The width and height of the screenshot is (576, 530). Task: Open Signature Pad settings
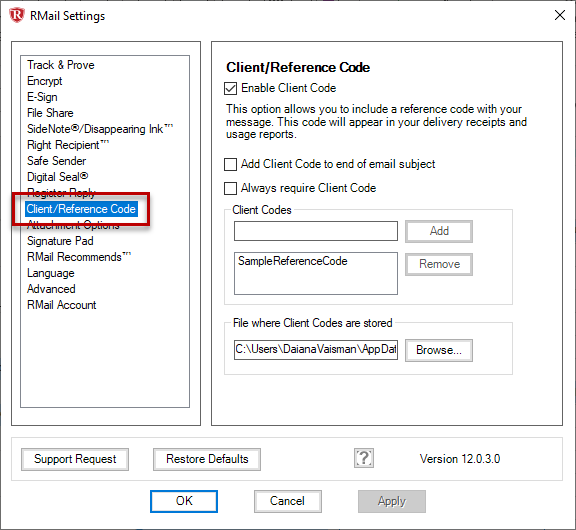pos(60,241)
